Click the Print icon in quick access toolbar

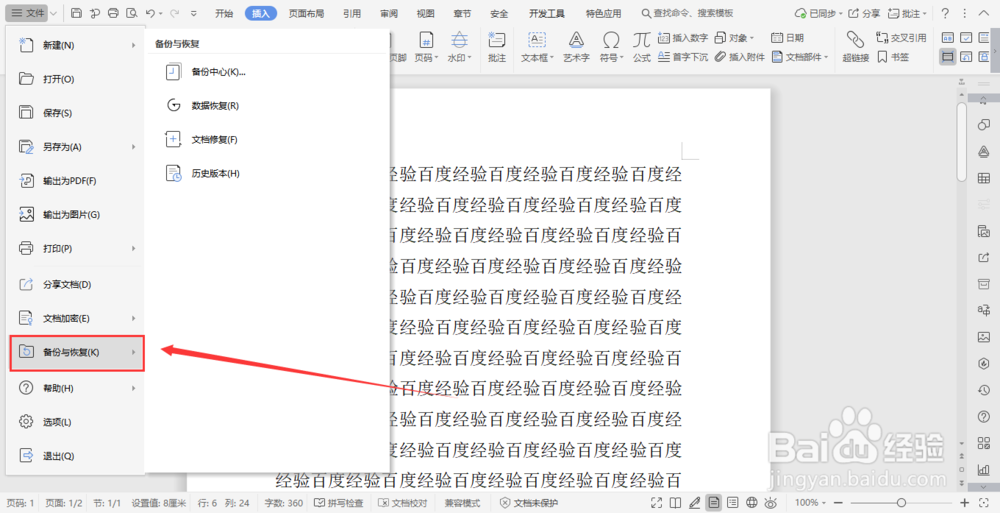113,13
